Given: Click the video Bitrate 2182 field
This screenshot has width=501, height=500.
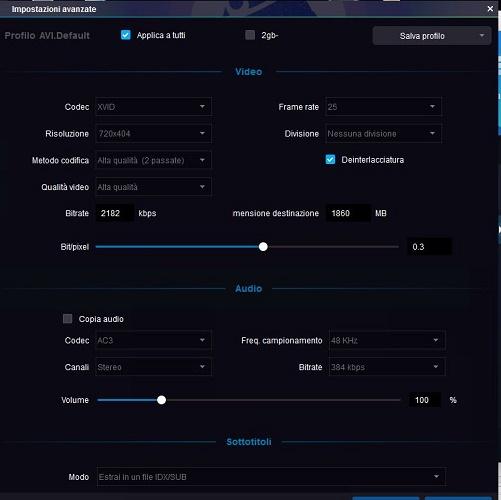Looking at the screenshot, I should click(x=115, y=213).
